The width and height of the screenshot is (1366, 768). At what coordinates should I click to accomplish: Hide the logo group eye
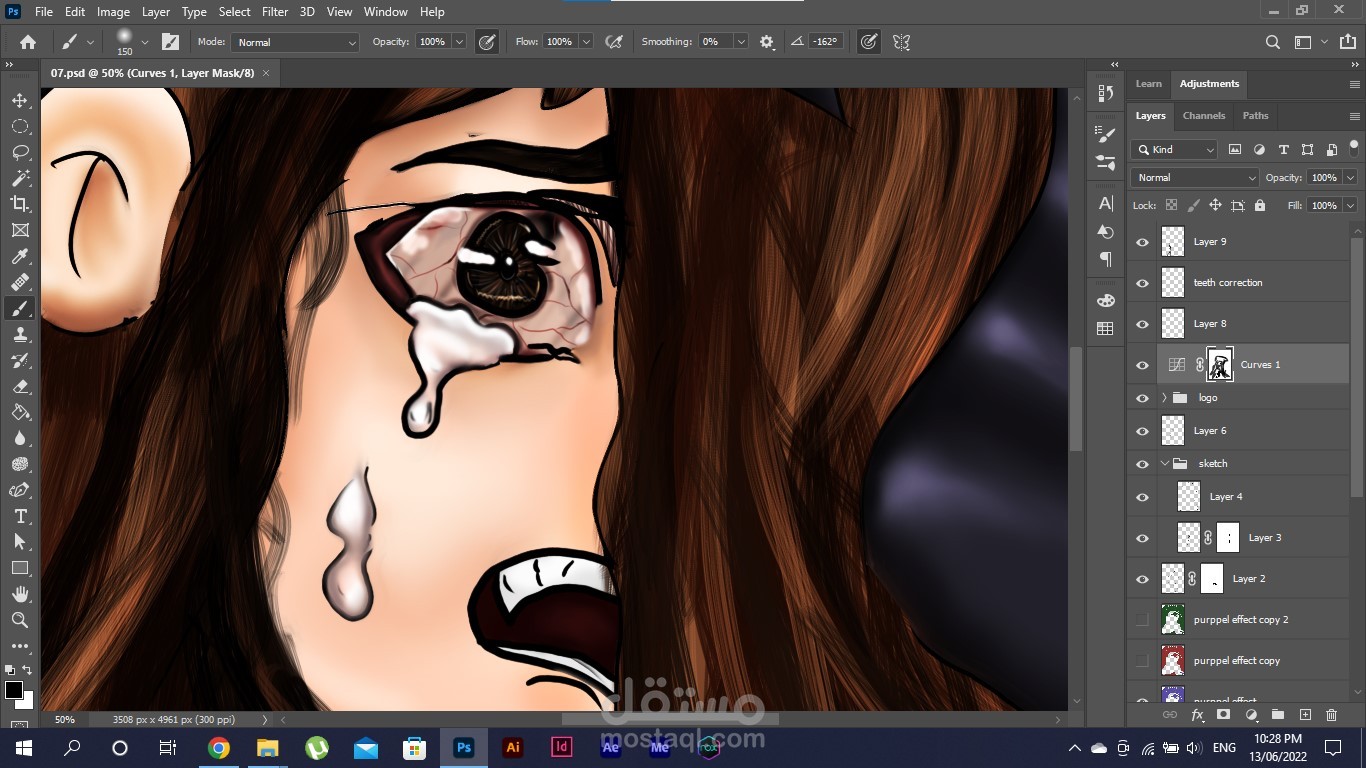pos(1142,398)
